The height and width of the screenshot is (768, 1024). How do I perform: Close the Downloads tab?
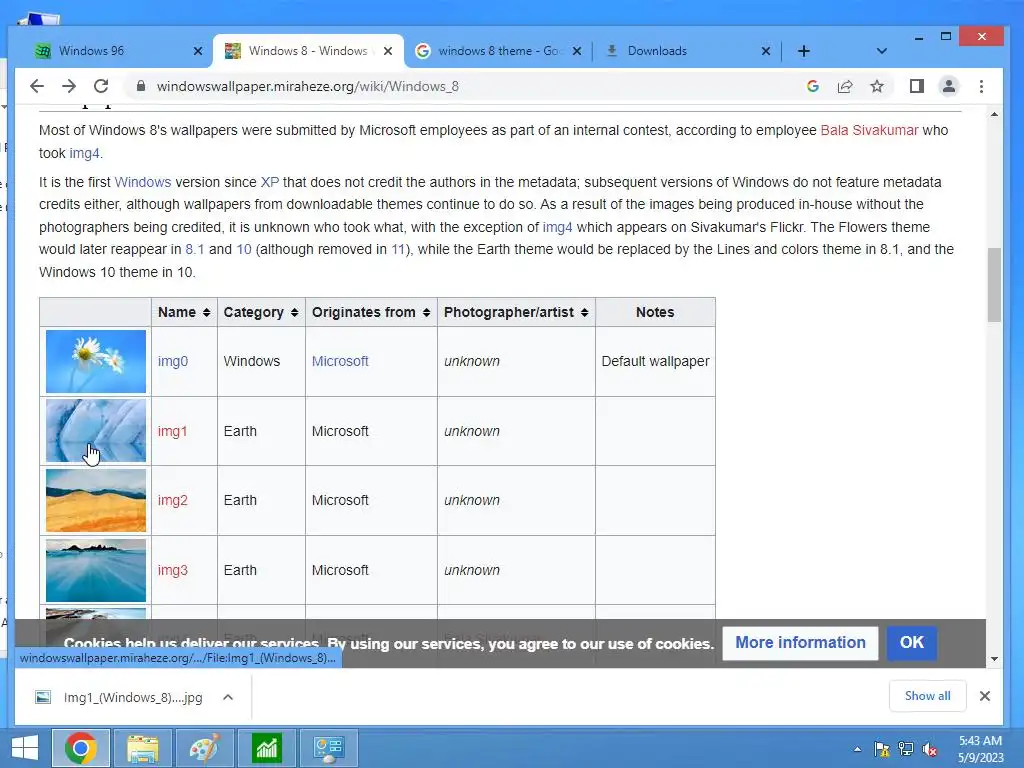pos(766,51)
